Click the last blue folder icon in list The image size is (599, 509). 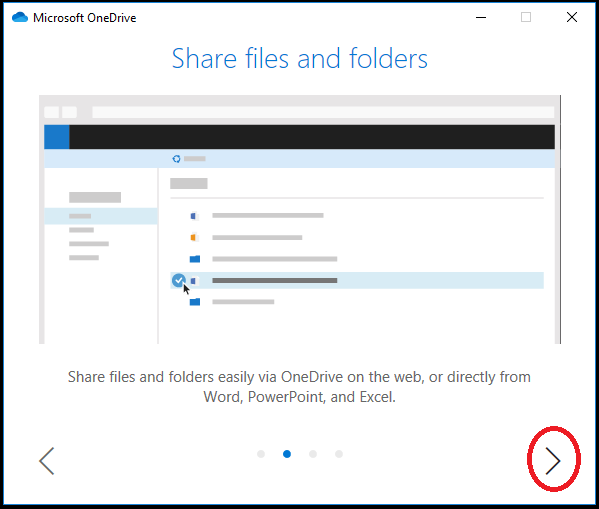(x=195, y=302)
